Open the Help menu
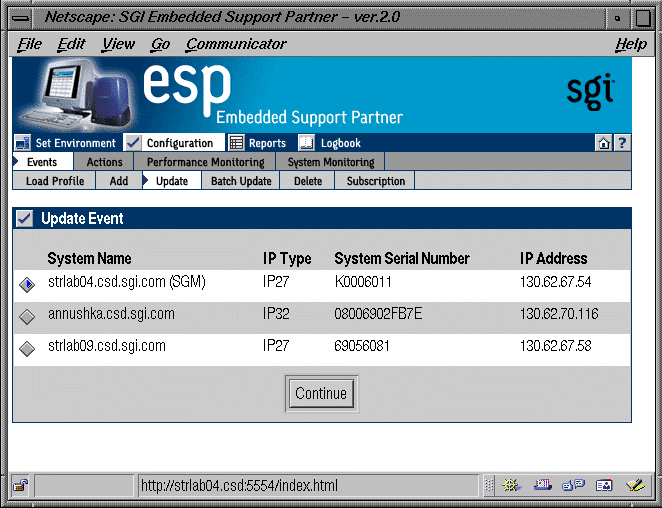 pos(631,44)
